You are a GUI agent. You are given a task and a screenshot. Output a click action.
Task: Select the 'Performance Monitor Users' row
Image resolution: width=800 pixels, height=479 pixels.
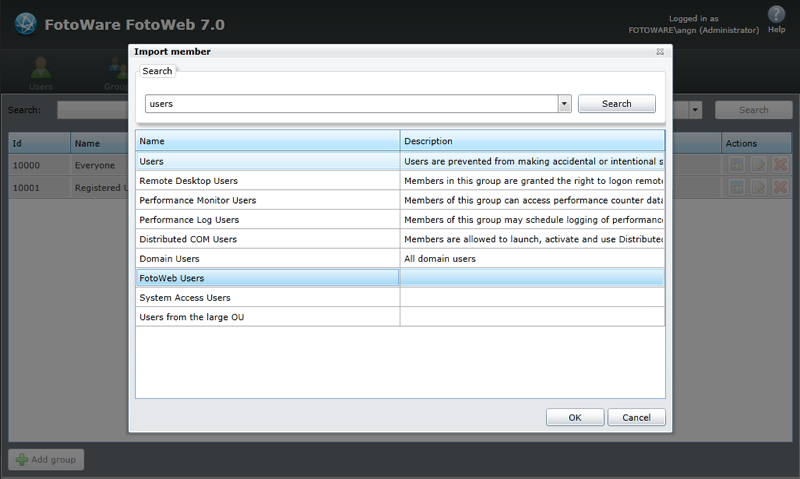pos(400,200)
